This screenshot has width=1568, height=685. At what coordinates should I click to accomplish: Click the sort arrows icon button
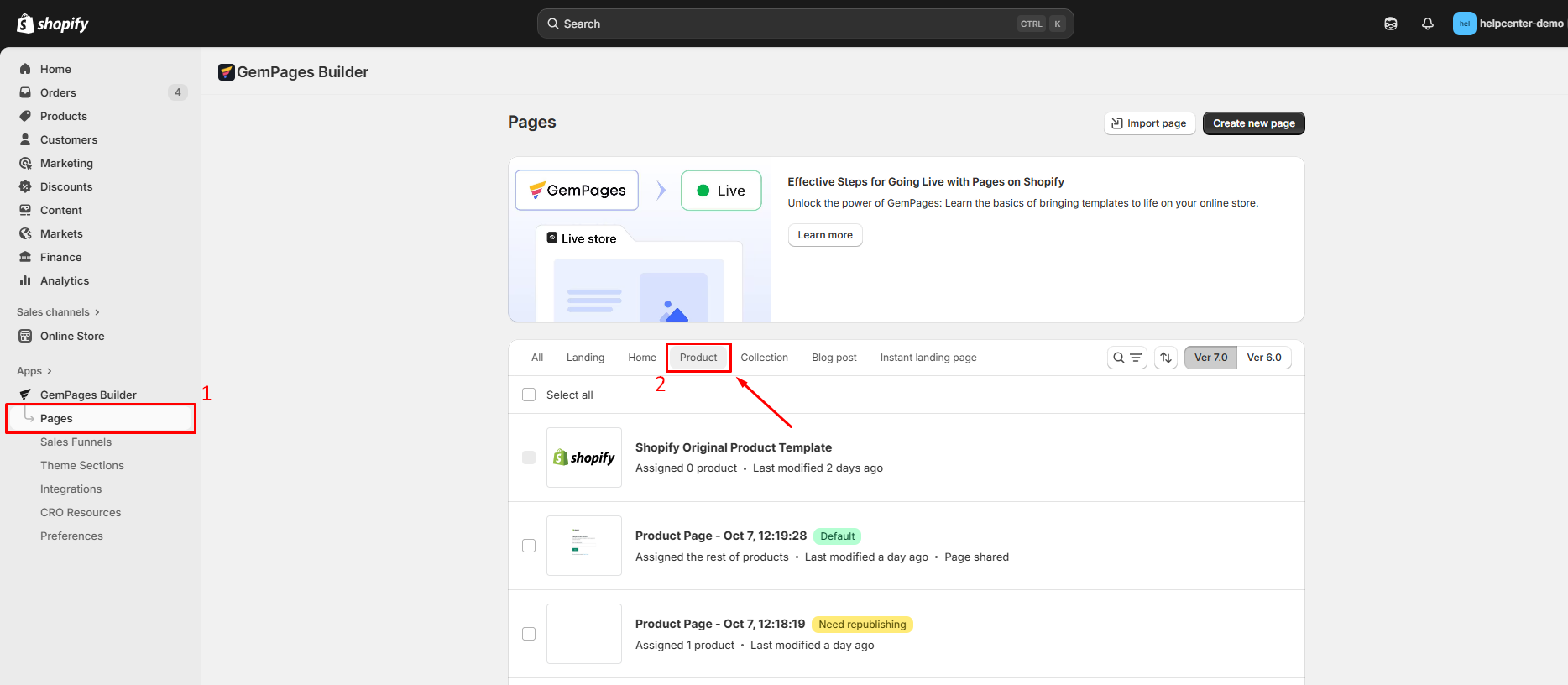click(1165, 358)
